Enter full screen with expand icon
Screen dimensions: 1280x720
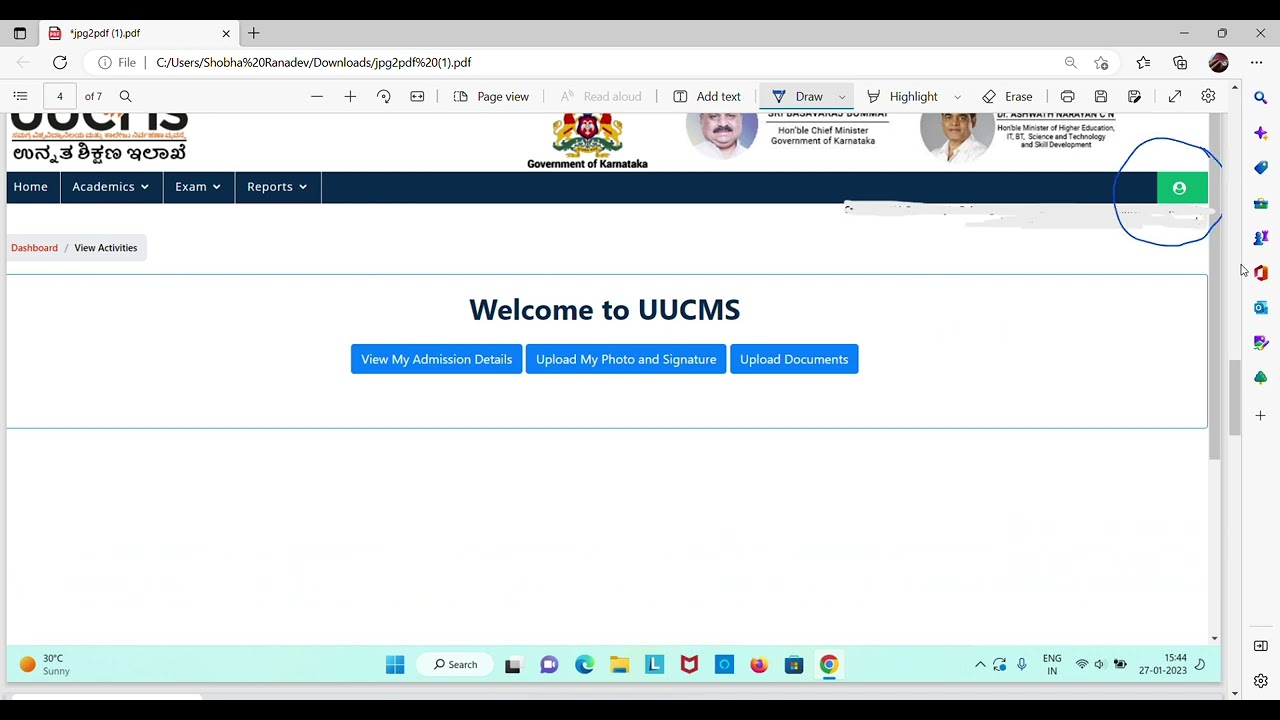tap(1175, 96)
